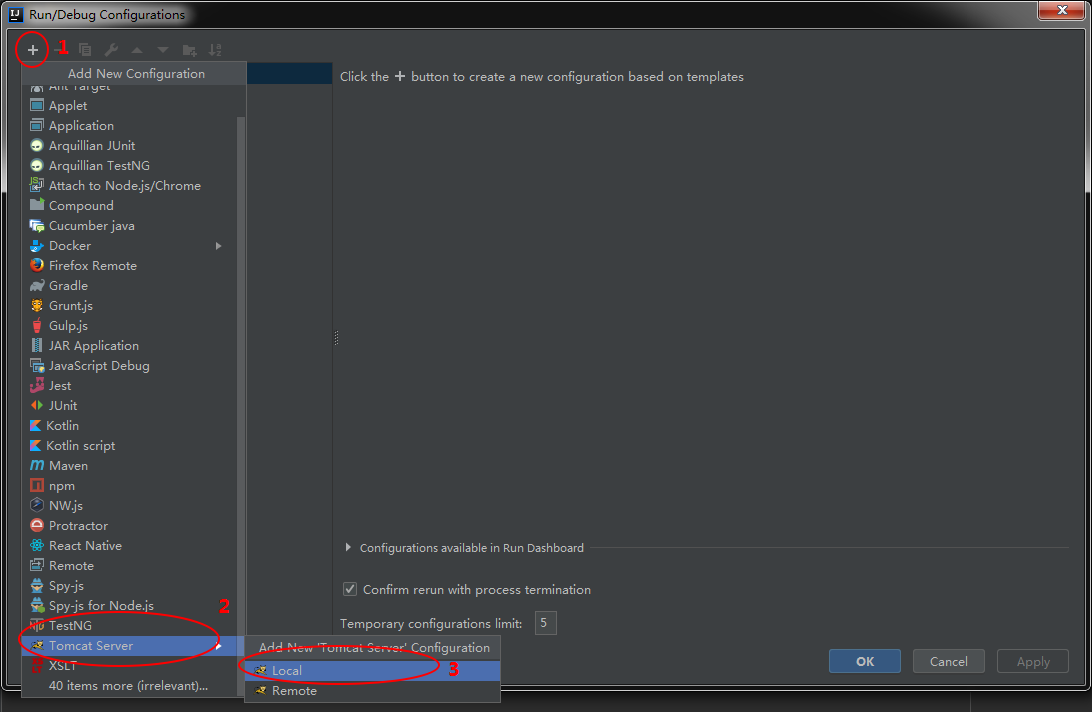Click the Gulp.js cup icon
Image resolution: width=1092 pixels, height=712 pixels.
[37, 325]
